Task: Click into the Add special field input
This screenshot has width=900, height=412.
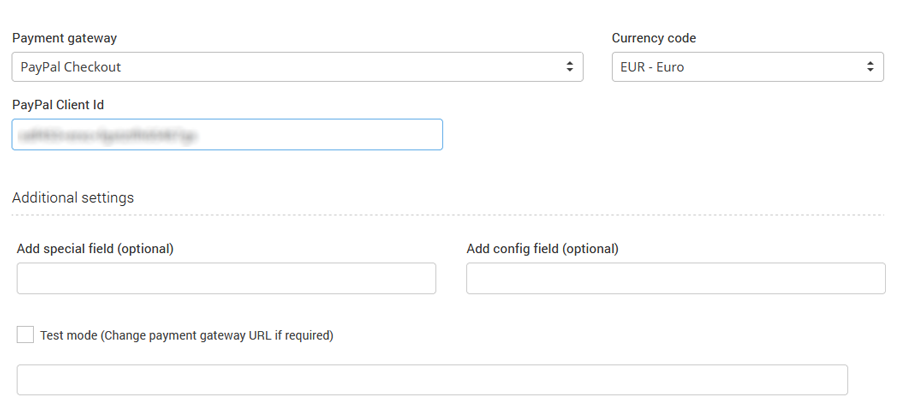Action: point(226,278)
